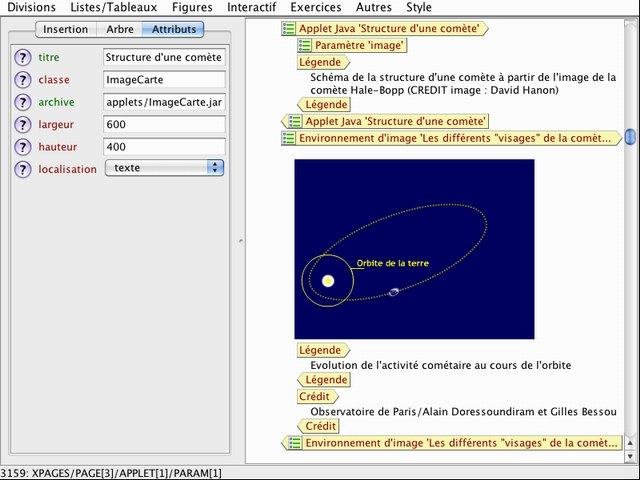This screenshot has width=640, height=480.
Task: Open the Style menu
Action: pyautogui.click(x=419, y=7)
